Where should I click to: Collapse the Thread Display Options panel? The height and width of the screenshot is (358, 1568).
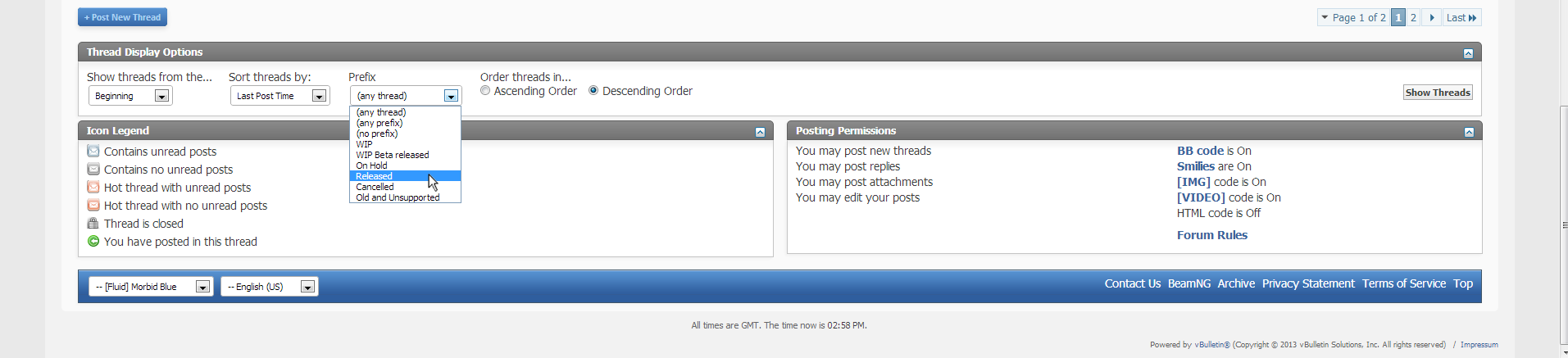tap(1468, 53)
